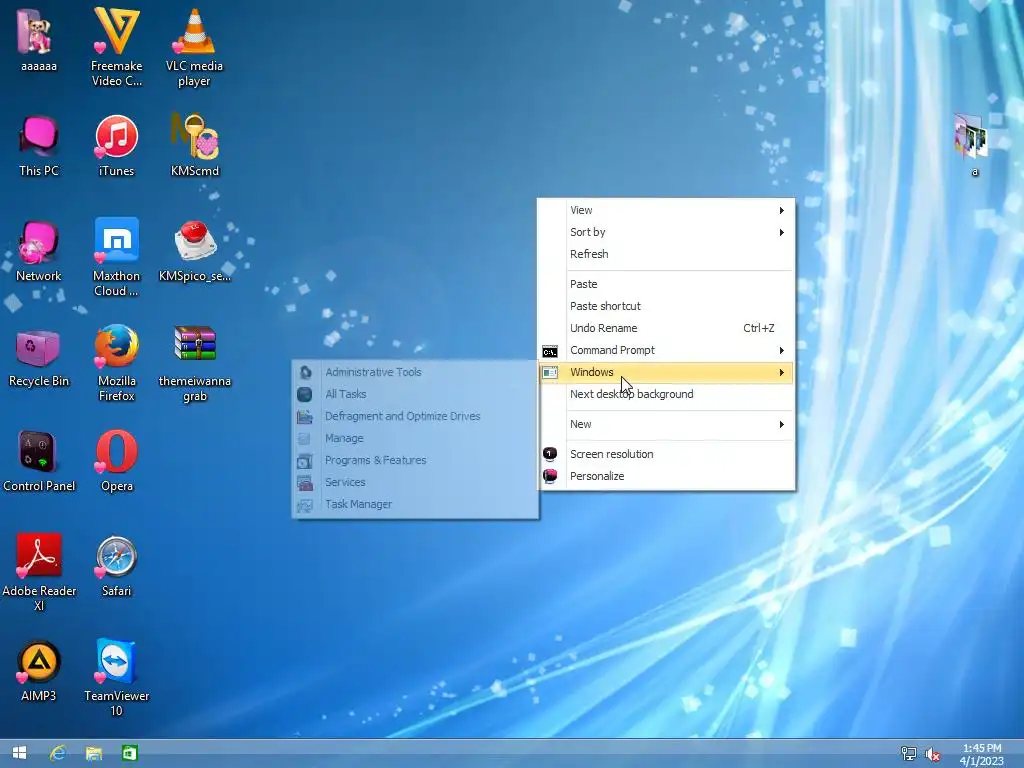Select Undo Rename in the context menu

click(x=666, y=328)
